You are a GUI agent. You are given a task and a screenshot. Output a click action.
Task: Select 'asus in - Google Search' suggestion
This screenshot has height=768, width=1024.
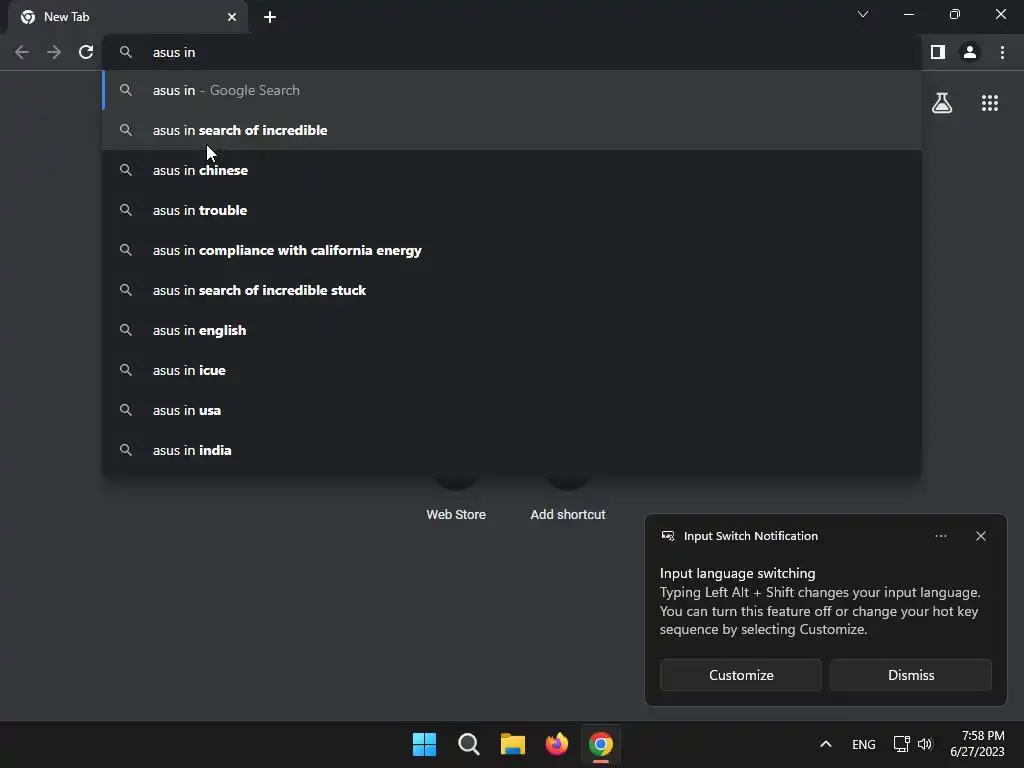pos(512,90)
